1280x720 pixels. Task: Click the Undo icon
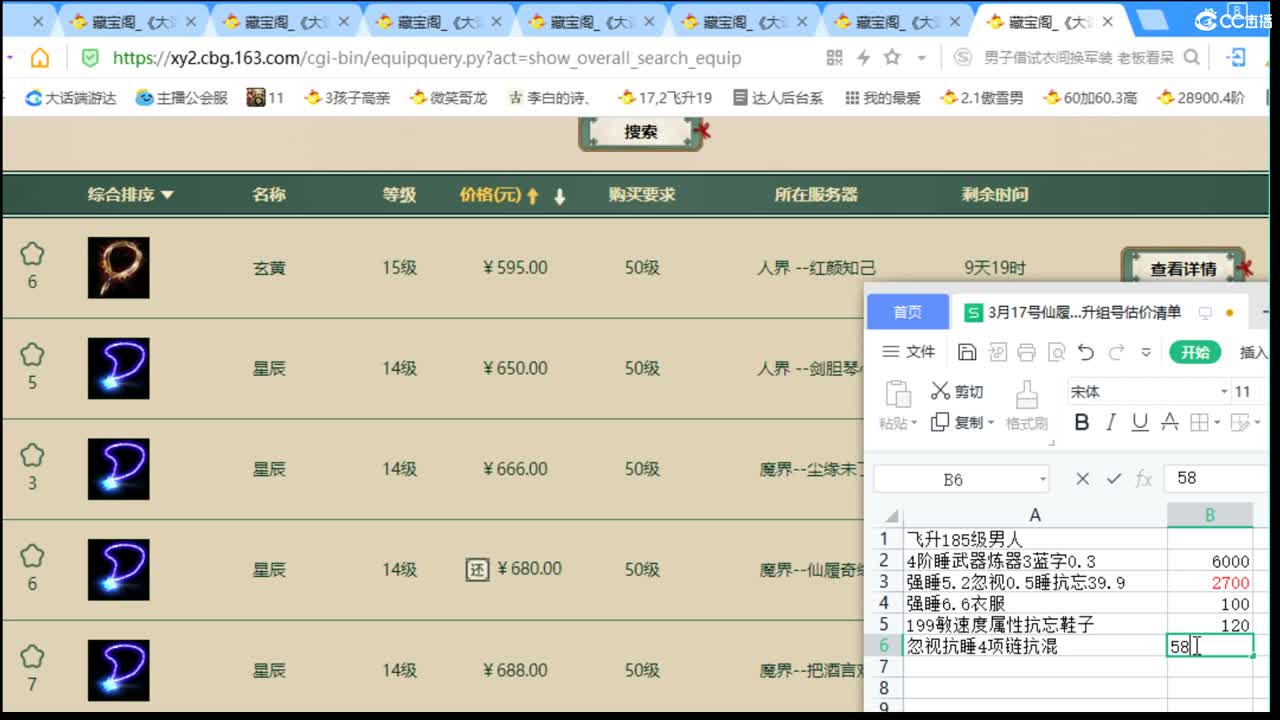click(x=1085, y=350)
